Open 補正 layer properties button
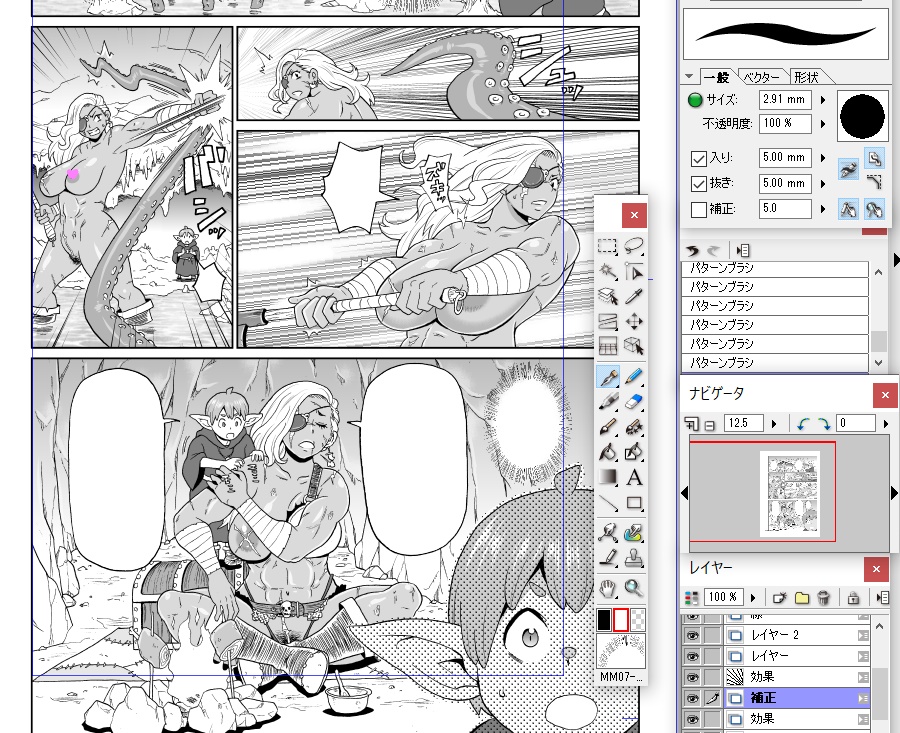The width and height of the screenshot is (900, 733). coord(863,699)
